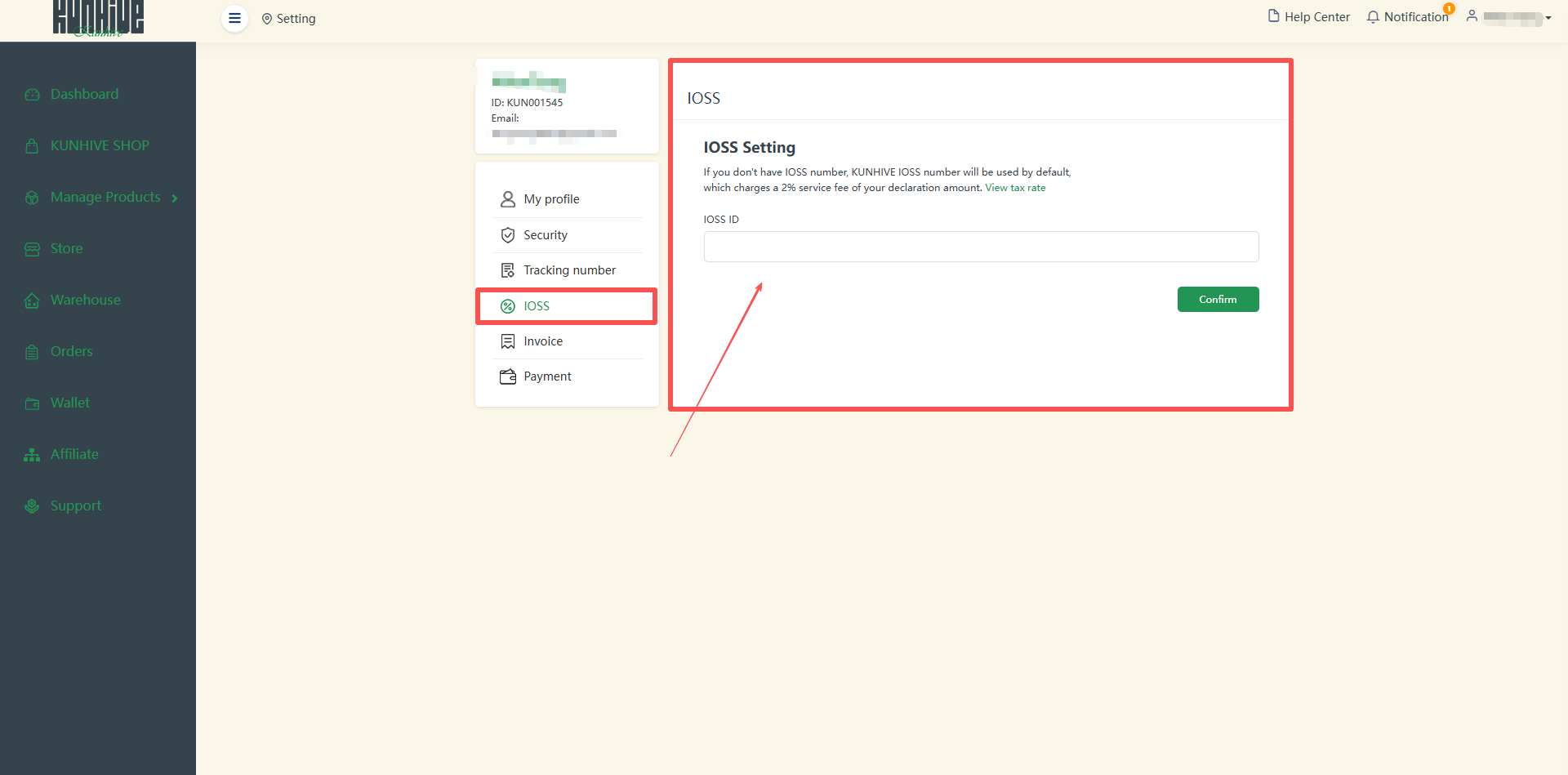This screenshot has height=775, width=1568.
Task: Open Orders from the sidebar
Action: [71, 351]
